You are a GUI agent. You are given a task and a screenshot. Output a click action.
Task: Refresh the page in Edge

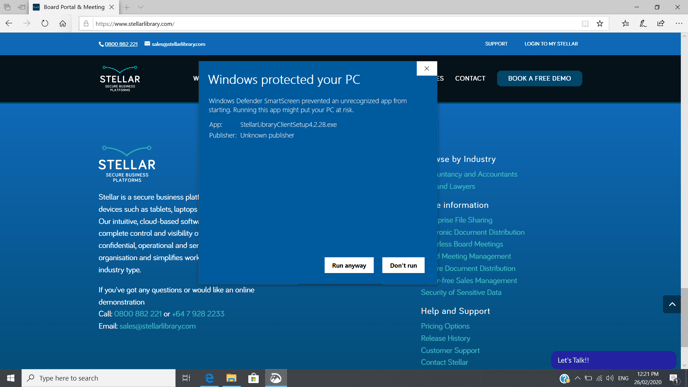click(x=45, y=23)
